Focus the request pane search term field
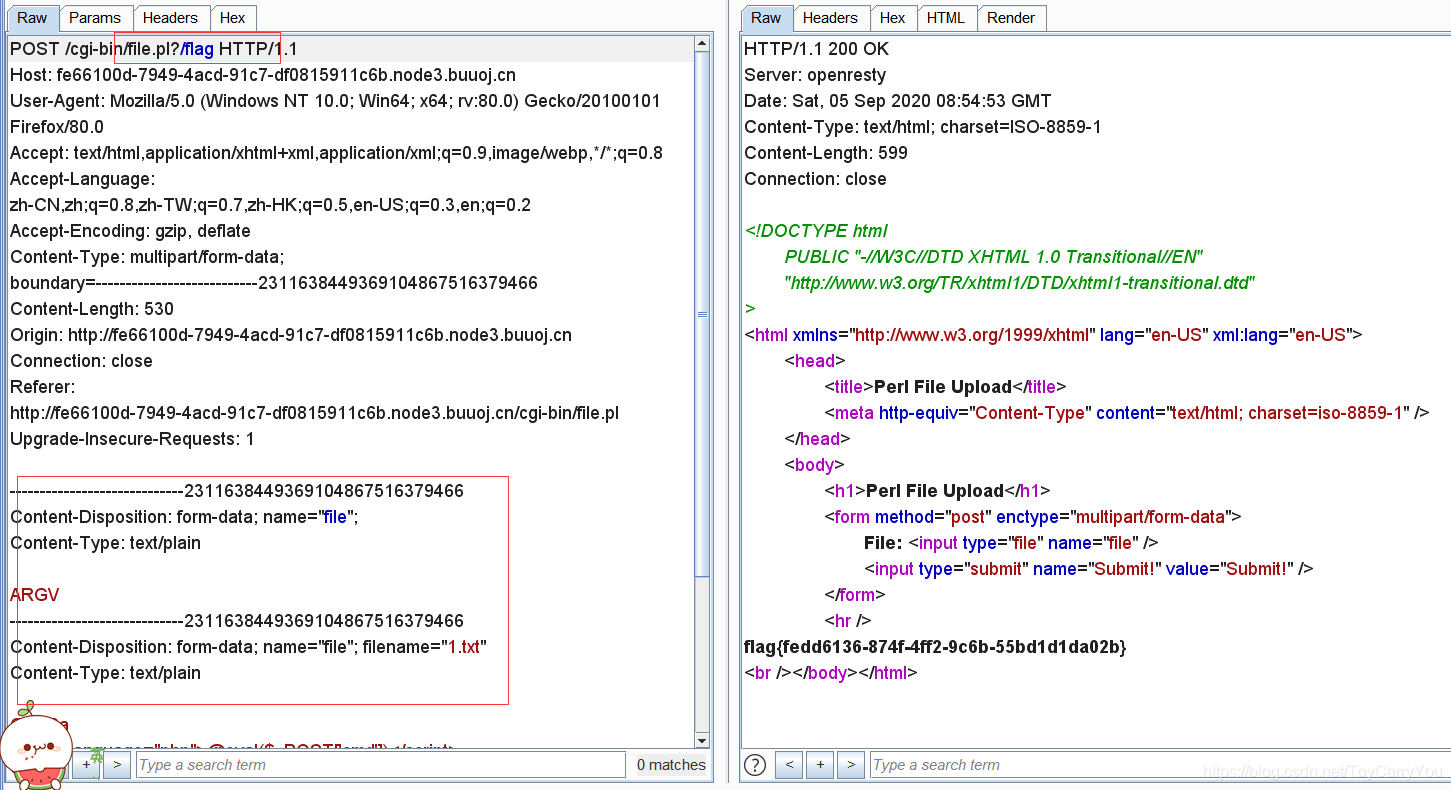The width and height of the screenshot is (1451, 790). pos(380,765)
